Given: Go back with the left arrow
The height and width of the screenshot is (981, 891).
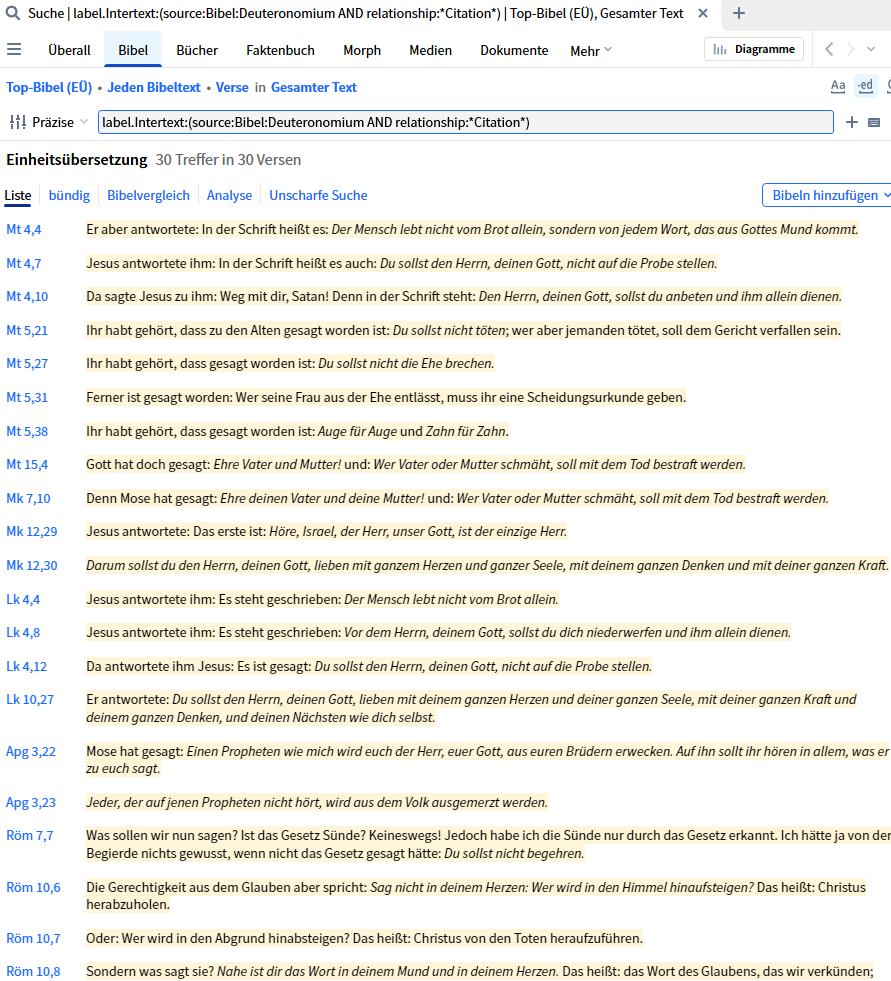Looking at the screenshot, I should point(829,49).
